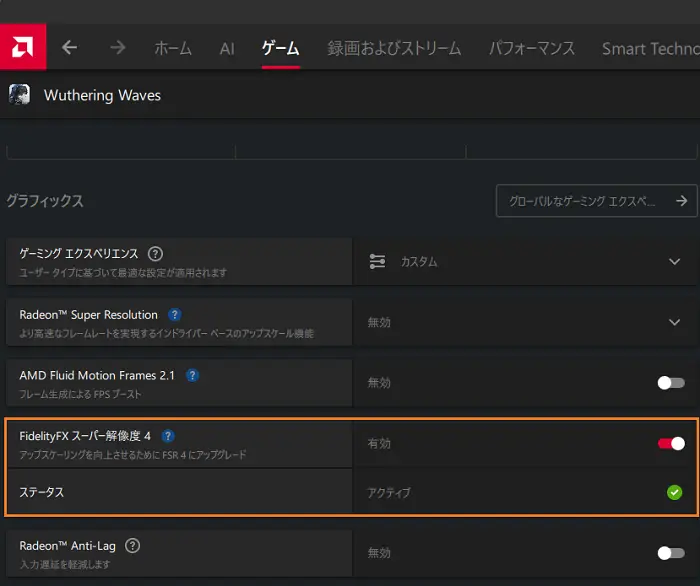700x586 pixels.
Task: Show AMD Fluid Motion Frames 2.1 help
Action: 192,375
